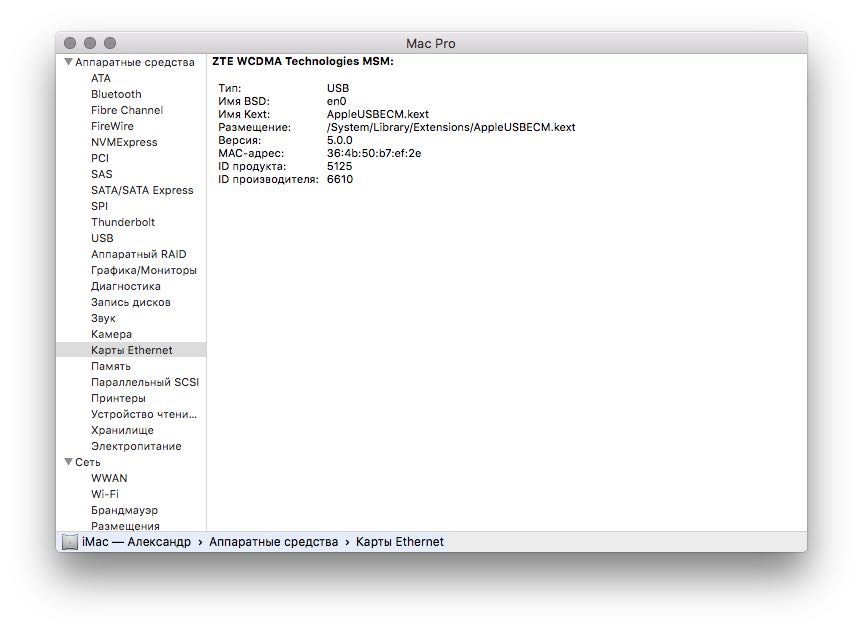Click the Сеть sidebar heading
Screen dimensions: 863x632
click(88, 462)
